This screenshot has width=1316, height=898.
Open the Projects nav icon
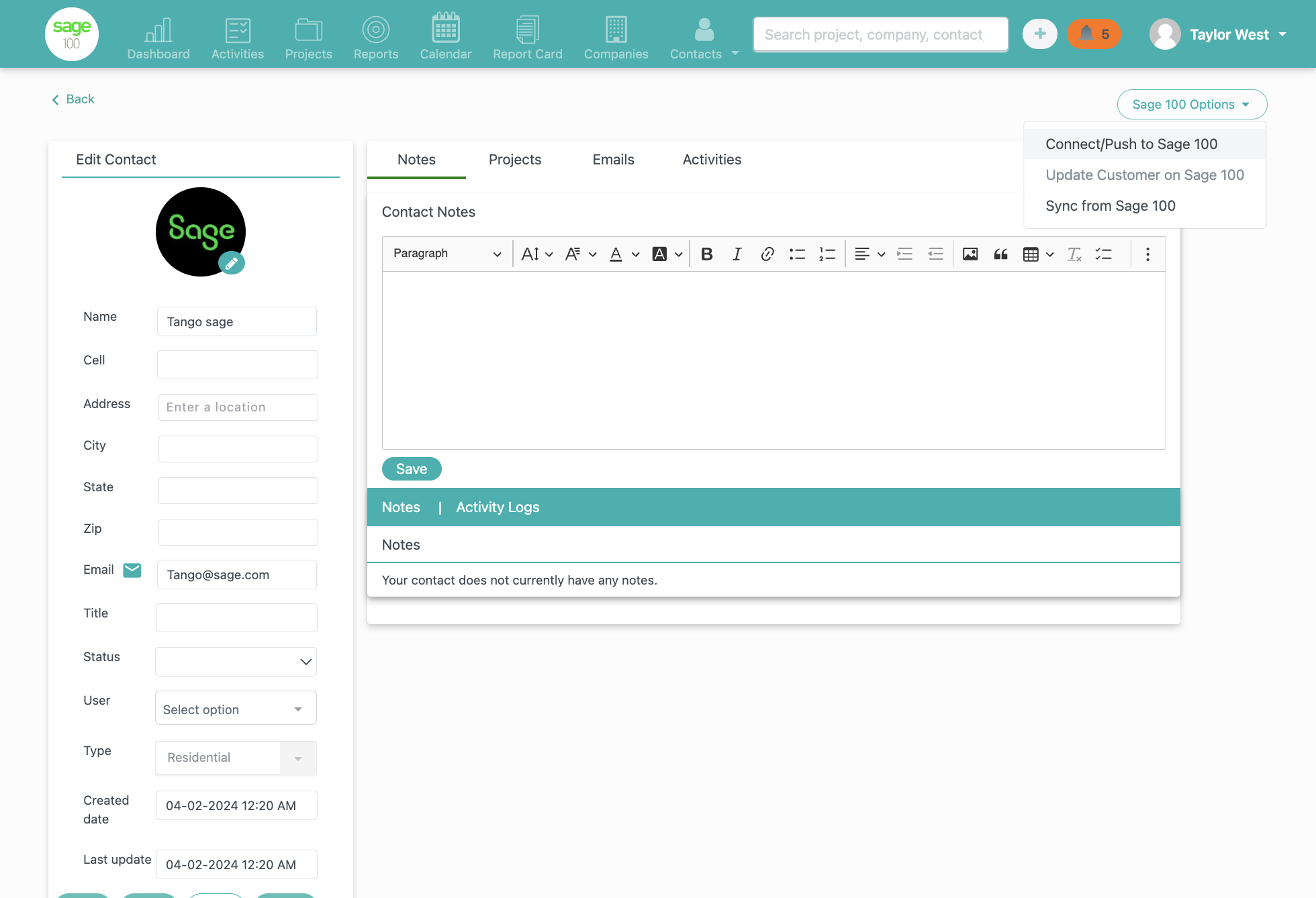click(x=309, y=38)
